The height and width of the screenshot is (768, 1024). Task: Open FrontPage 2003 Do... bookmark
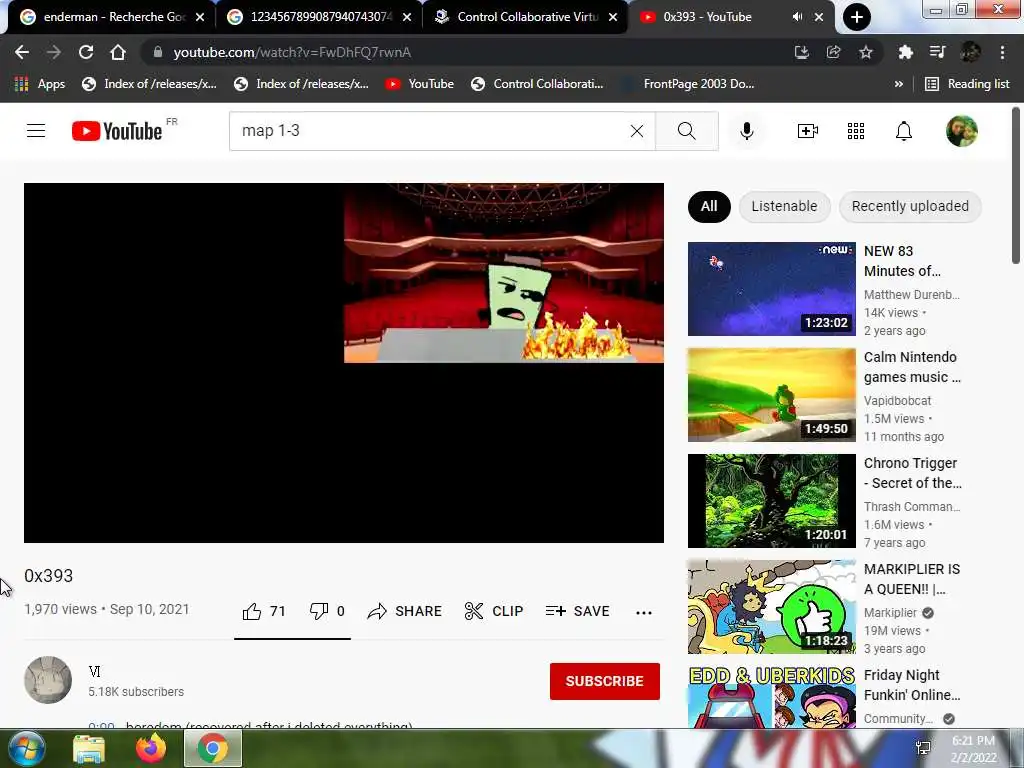point(687,84)
